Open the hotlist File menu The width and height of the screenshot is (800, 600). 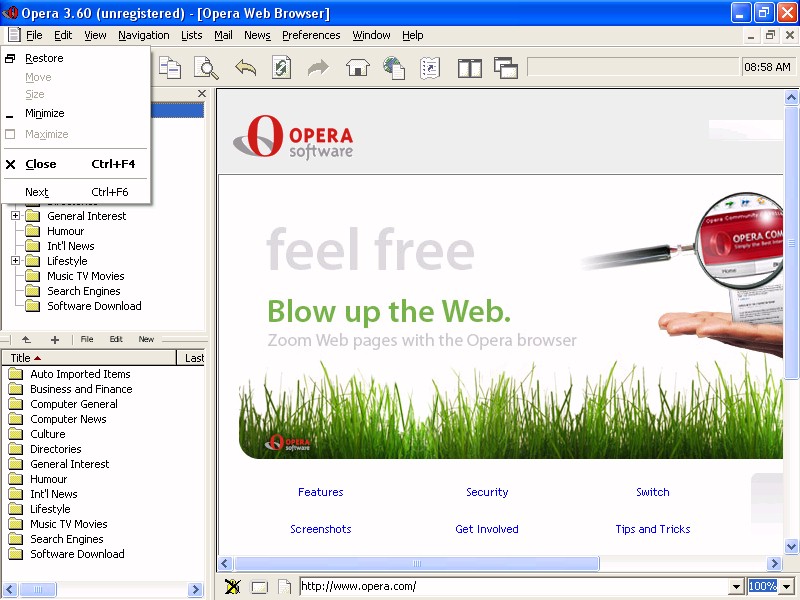click(87, 339)
